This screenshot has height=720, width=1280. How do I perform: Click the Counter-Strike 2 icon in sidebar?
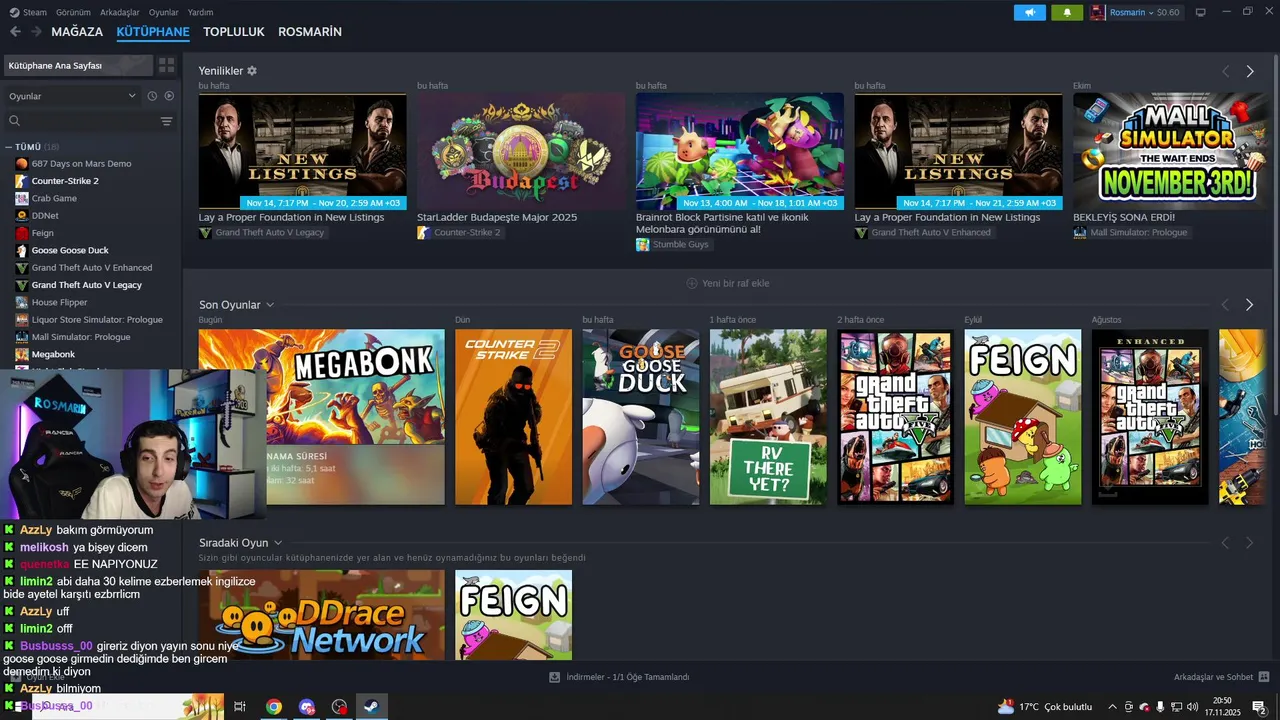[21, 181]
